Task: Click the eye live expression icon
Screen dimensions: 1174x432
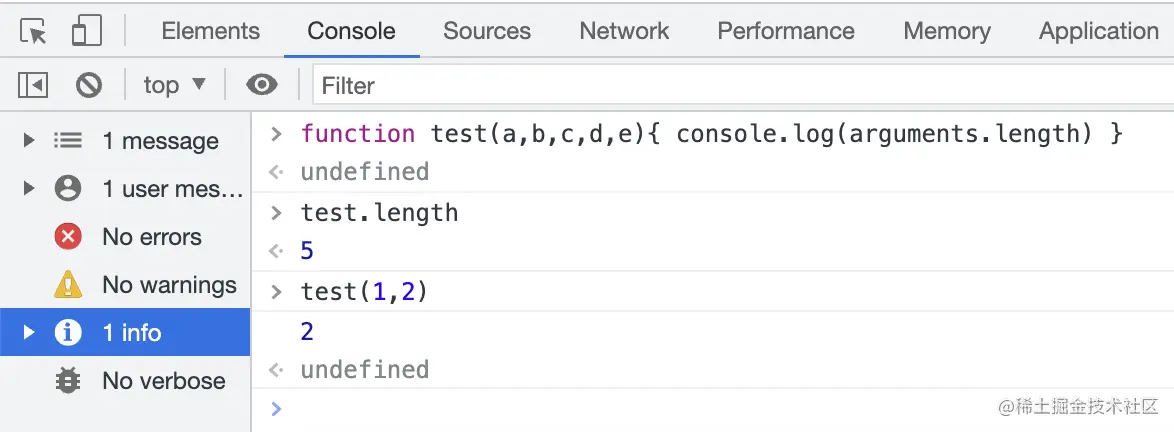Action: point(262,86)
